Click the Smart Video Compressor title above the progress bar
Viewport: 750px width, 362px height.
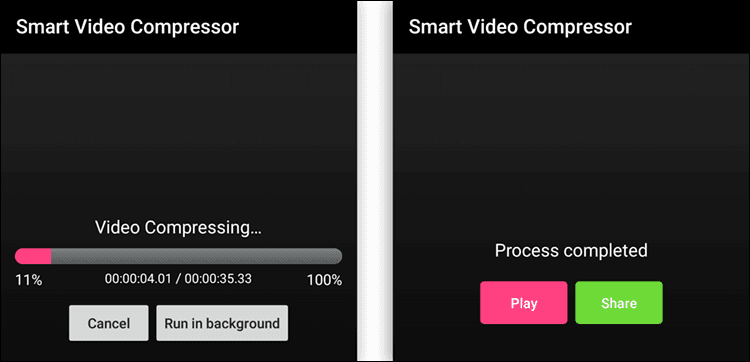(127, 27)
